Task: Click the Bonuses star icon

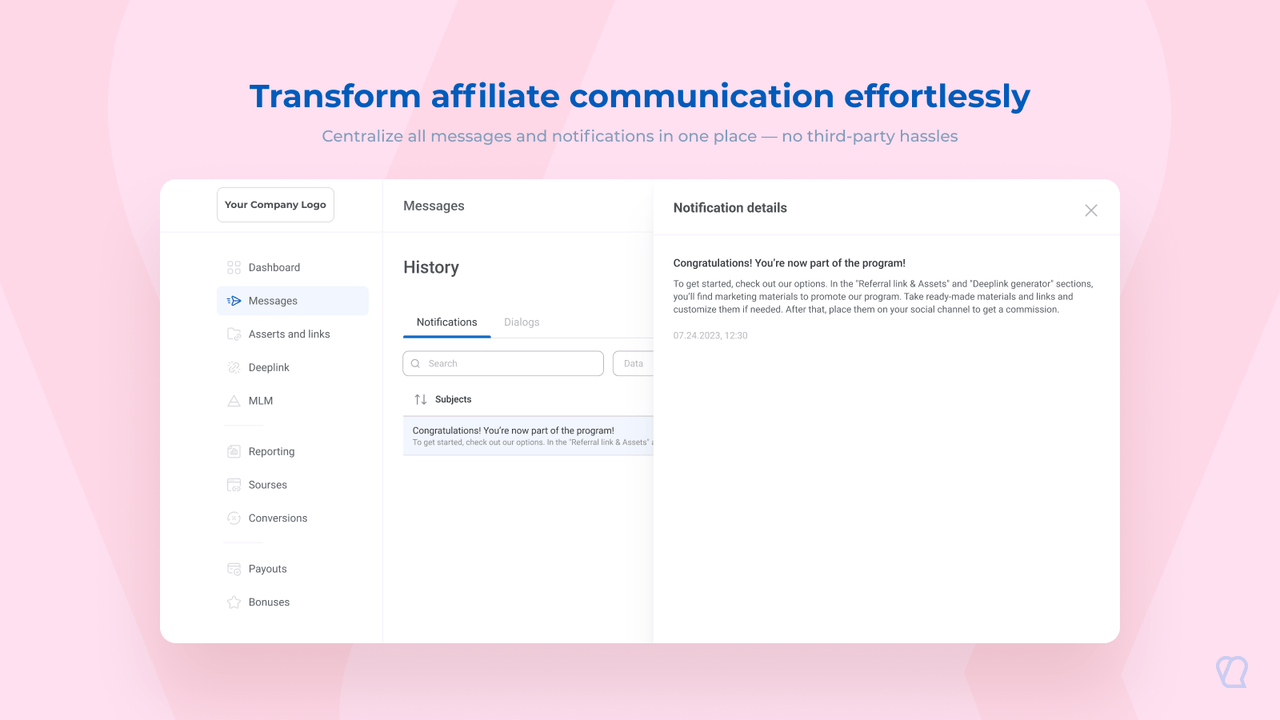Action: click(234, 602)
